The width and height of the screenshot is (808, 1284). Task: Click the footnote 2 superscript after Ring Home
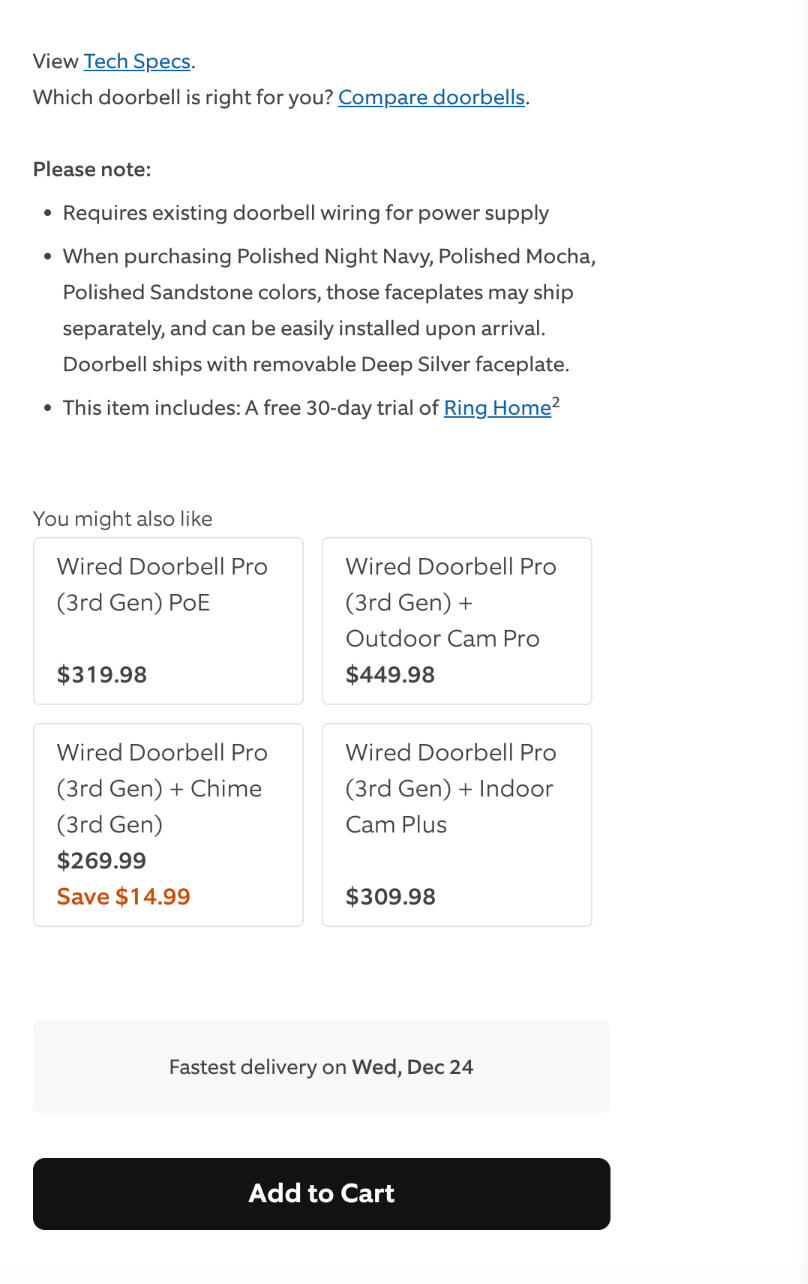556,402
